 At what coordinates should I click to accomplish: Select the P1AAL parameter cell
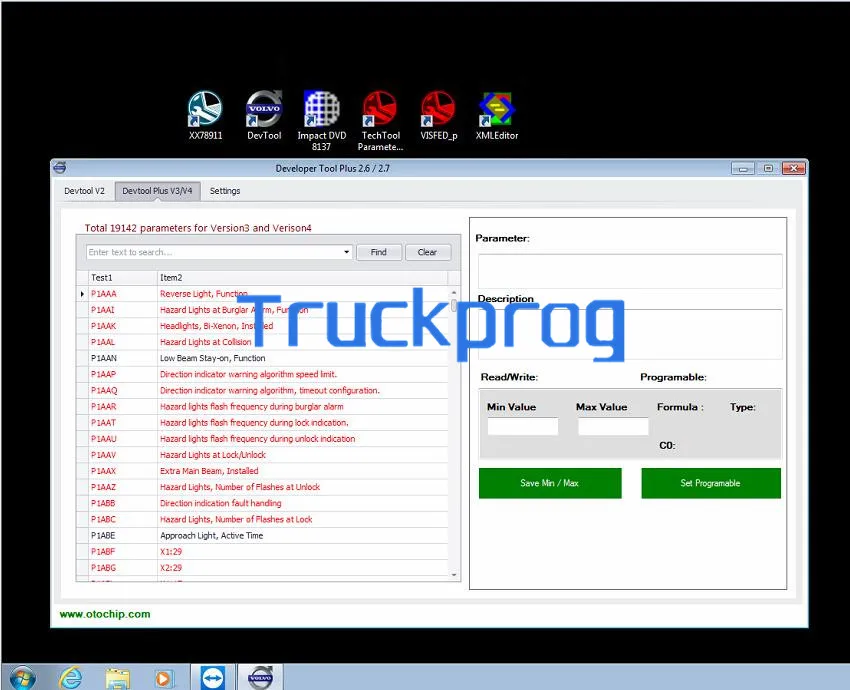point(123,342)
